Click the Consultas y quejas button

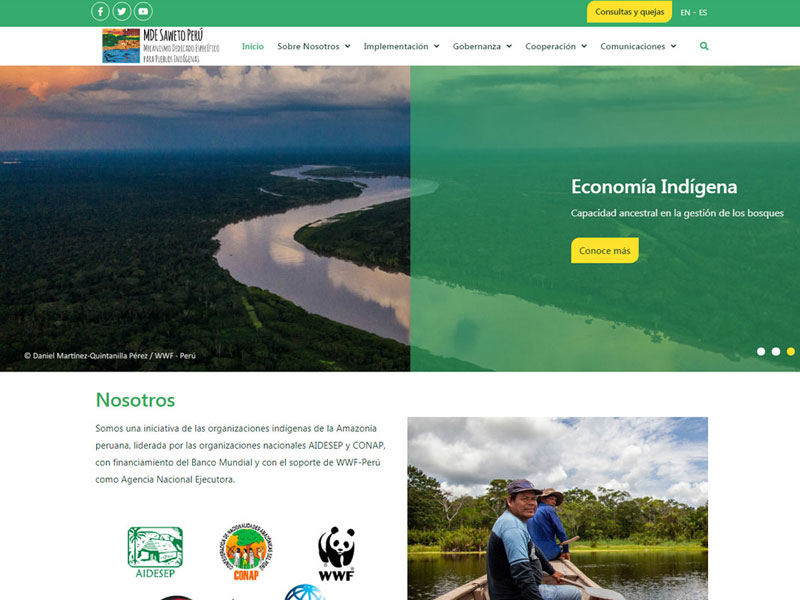coord(630,12)
